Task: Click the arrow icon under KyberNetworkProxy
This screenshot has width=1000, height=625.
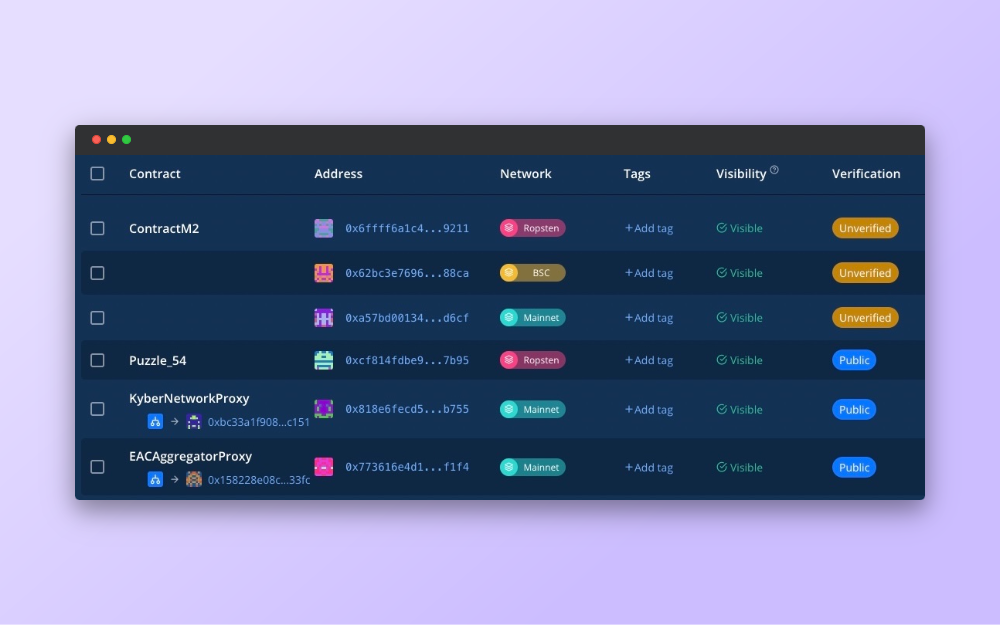Action: pyautogui.click(x=175, y=422)
